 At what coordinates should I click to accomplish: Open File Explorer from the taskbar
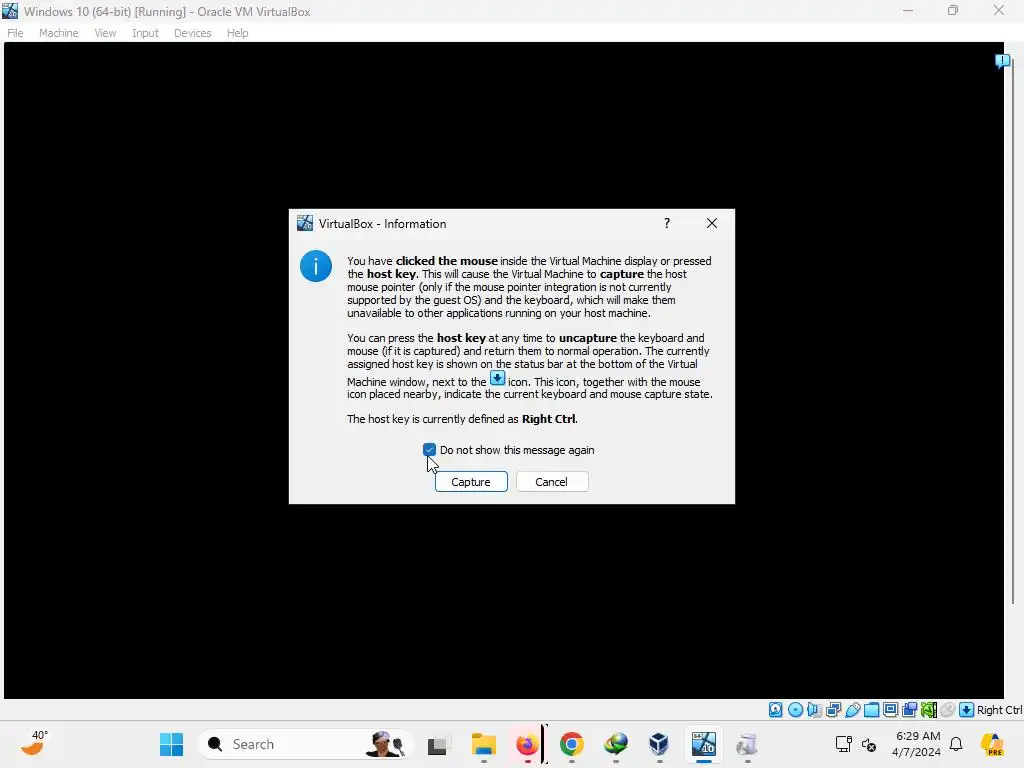pyautogui.click(x=484, y=744)
